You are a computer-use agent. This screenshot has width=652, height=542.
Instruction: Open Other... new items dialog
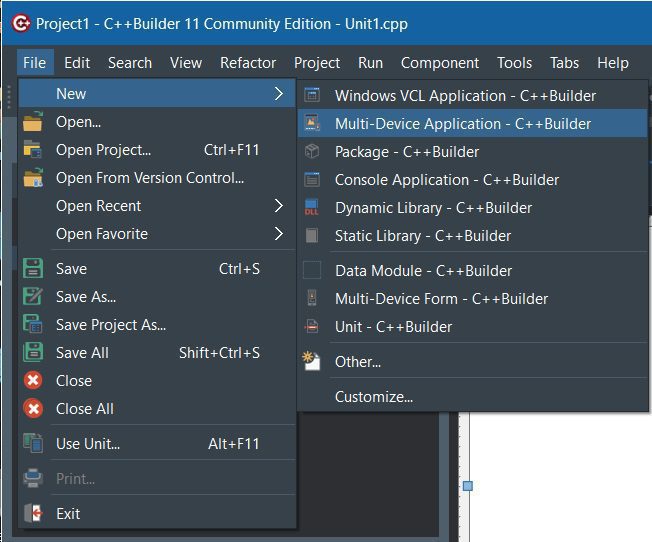tap(473, 361)
